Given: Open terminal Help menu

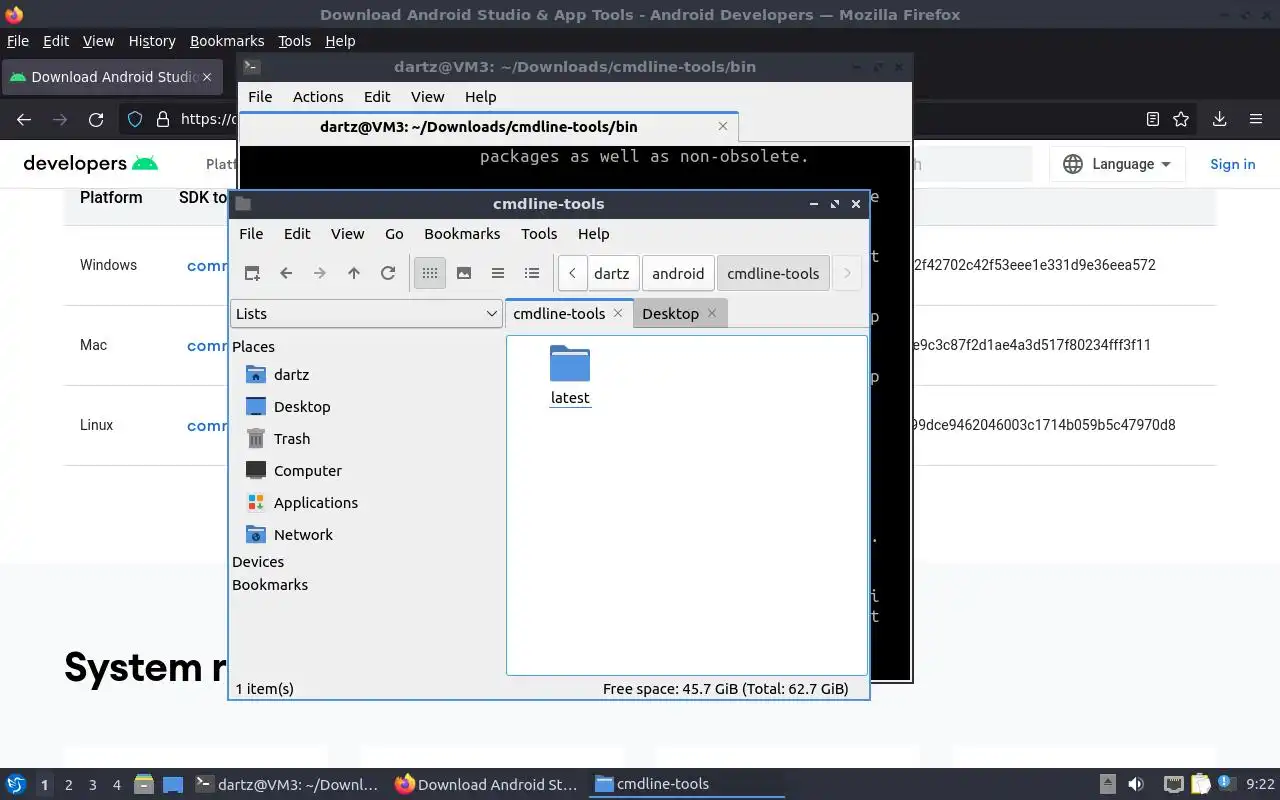Looking at the screenshot, I should coord(480,97).
